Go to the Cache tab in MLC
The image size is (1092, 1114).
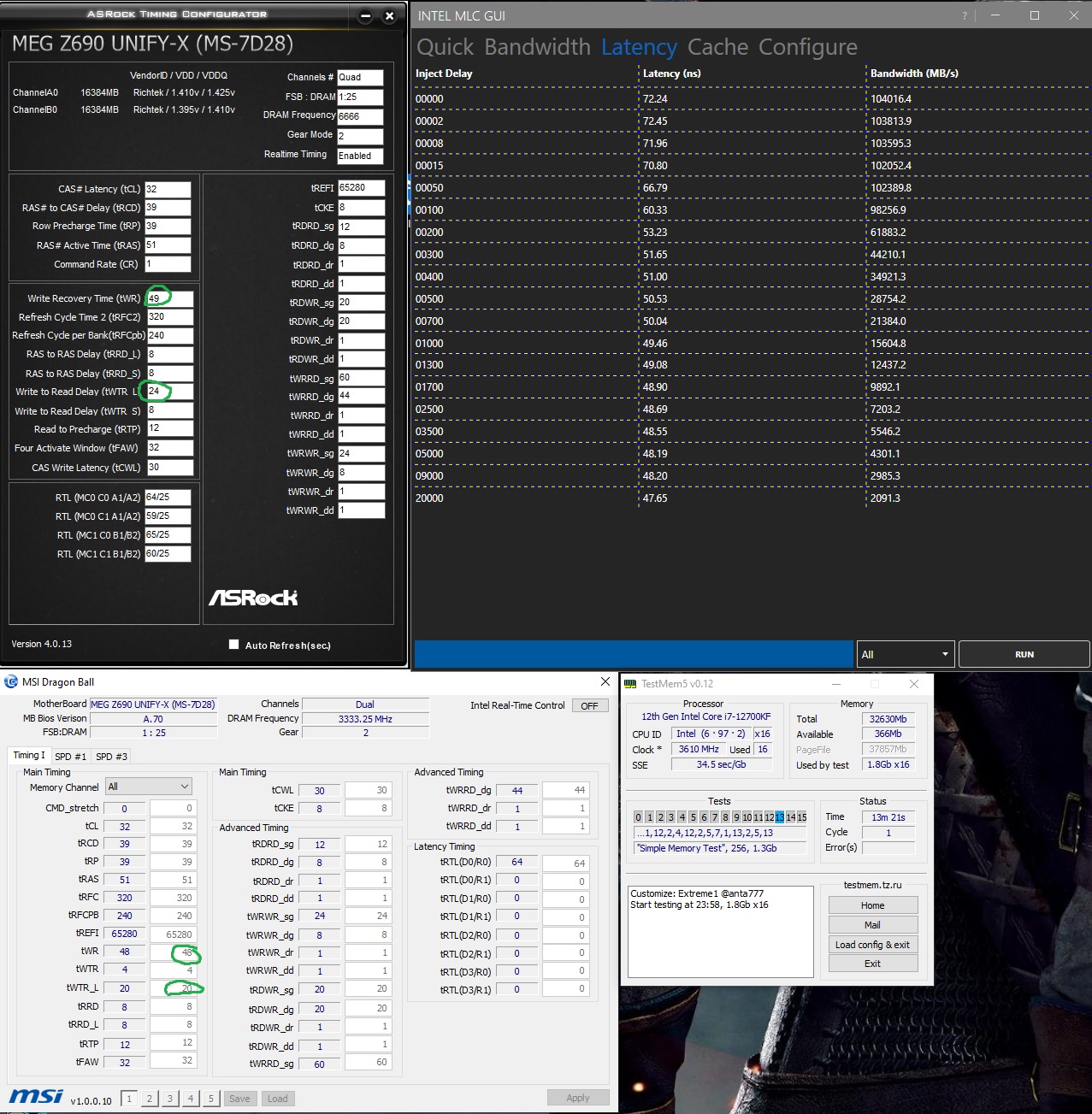click(717, 47)
